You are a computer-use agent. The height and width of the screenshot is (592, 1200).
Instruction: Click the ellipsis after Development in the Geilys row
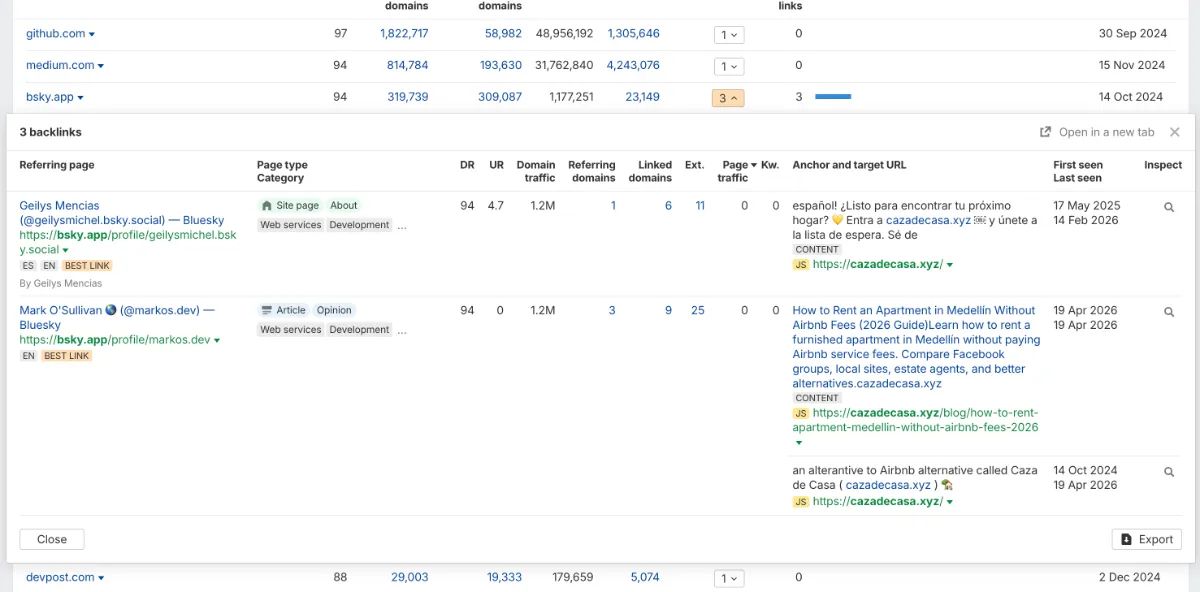[x=402, y=226]
